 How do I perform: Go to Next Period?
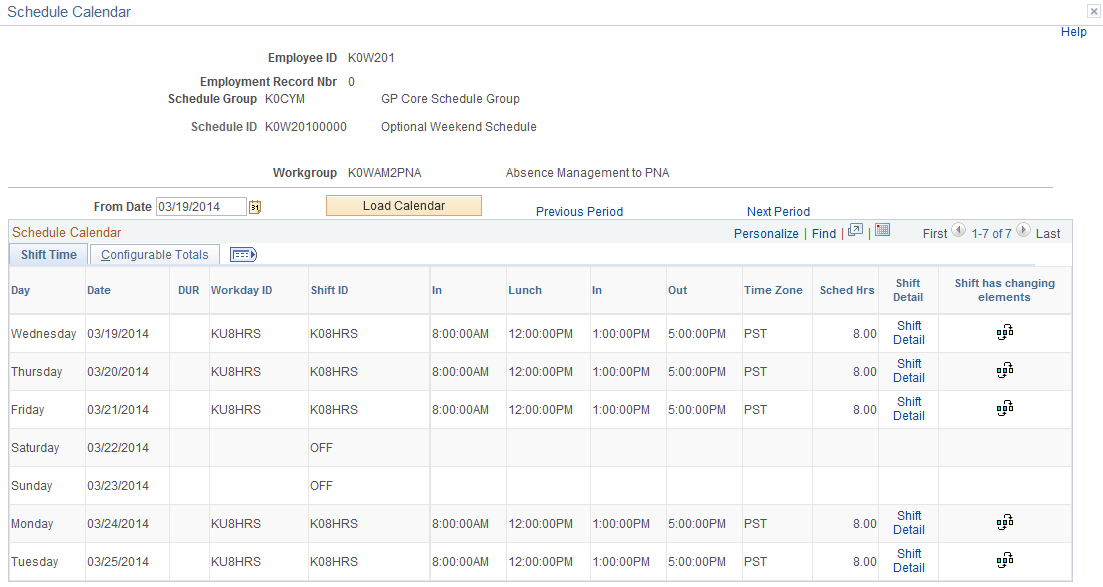(778, 212)
